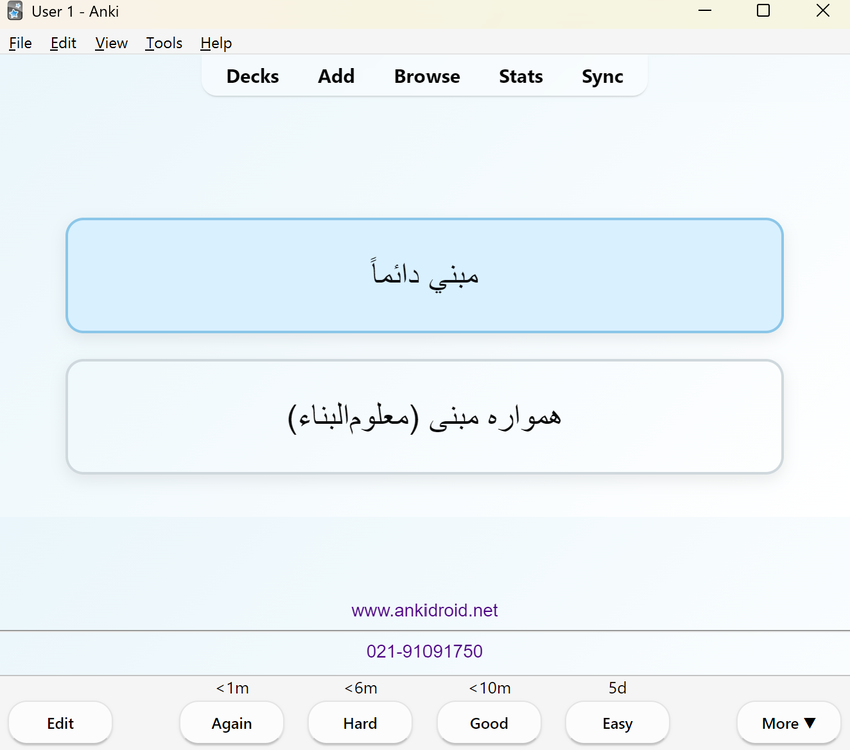
Task: Click the <10m interval label
Action: click(490, 688)
